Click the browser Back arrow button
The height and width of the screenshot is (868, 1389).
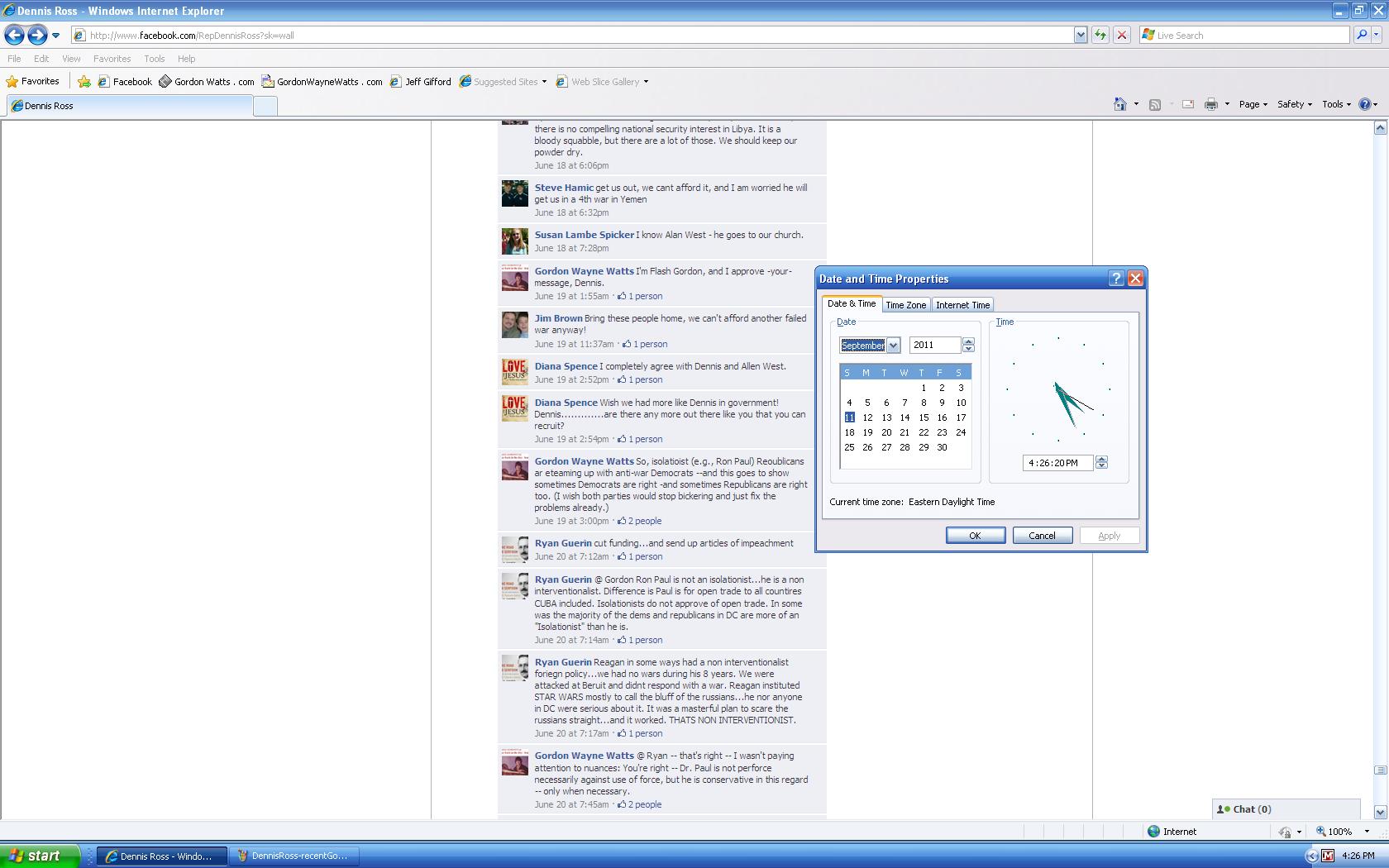(x=14, y=35)
